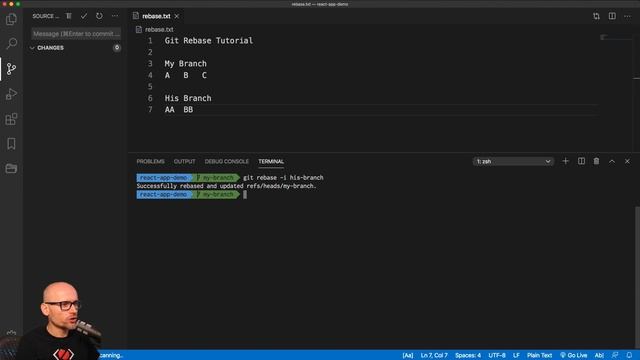Open changes compare icon in editor toolbar

[596, 16]
